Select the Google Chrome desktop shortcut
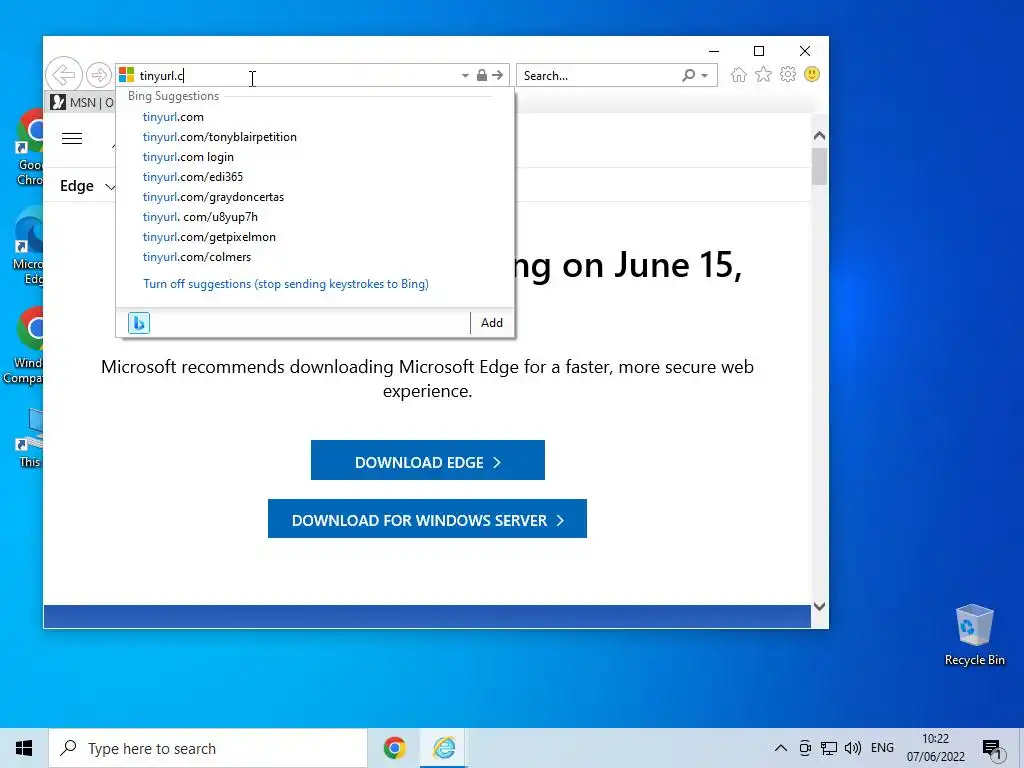 click(29, 148)
